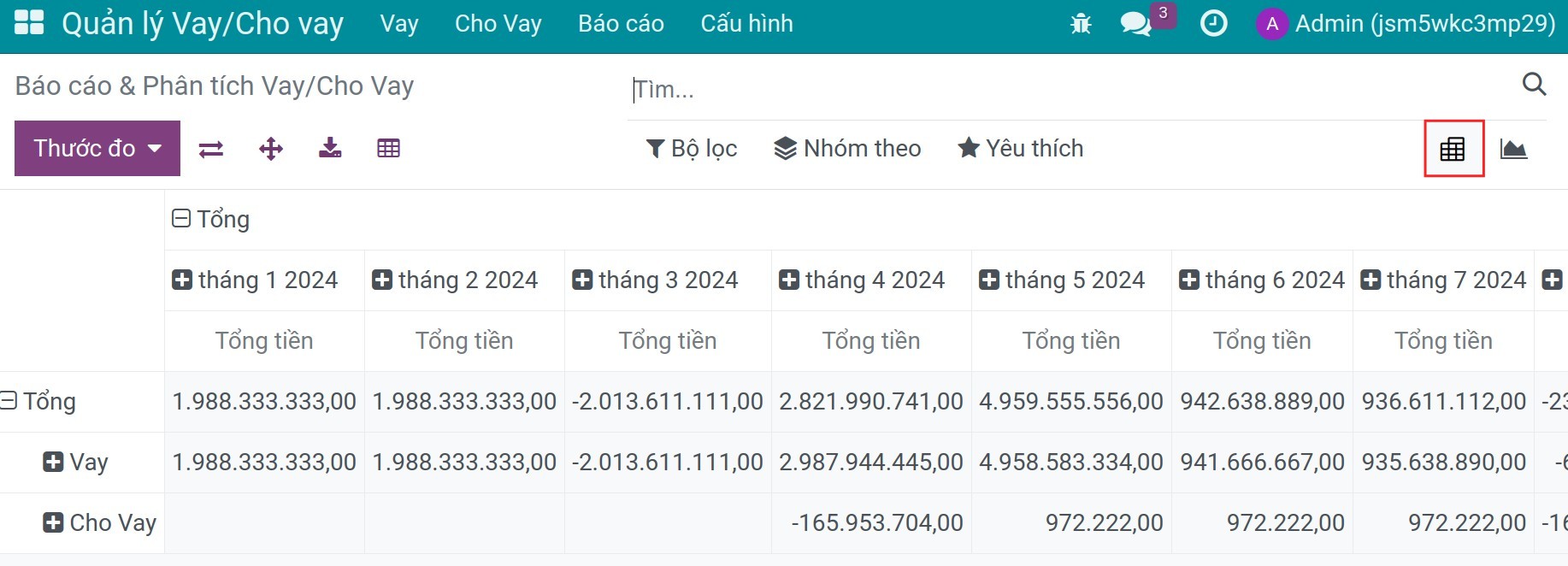Open the Cho Vay top menu
Screen dimensions: 1568x566
point(498,24)
